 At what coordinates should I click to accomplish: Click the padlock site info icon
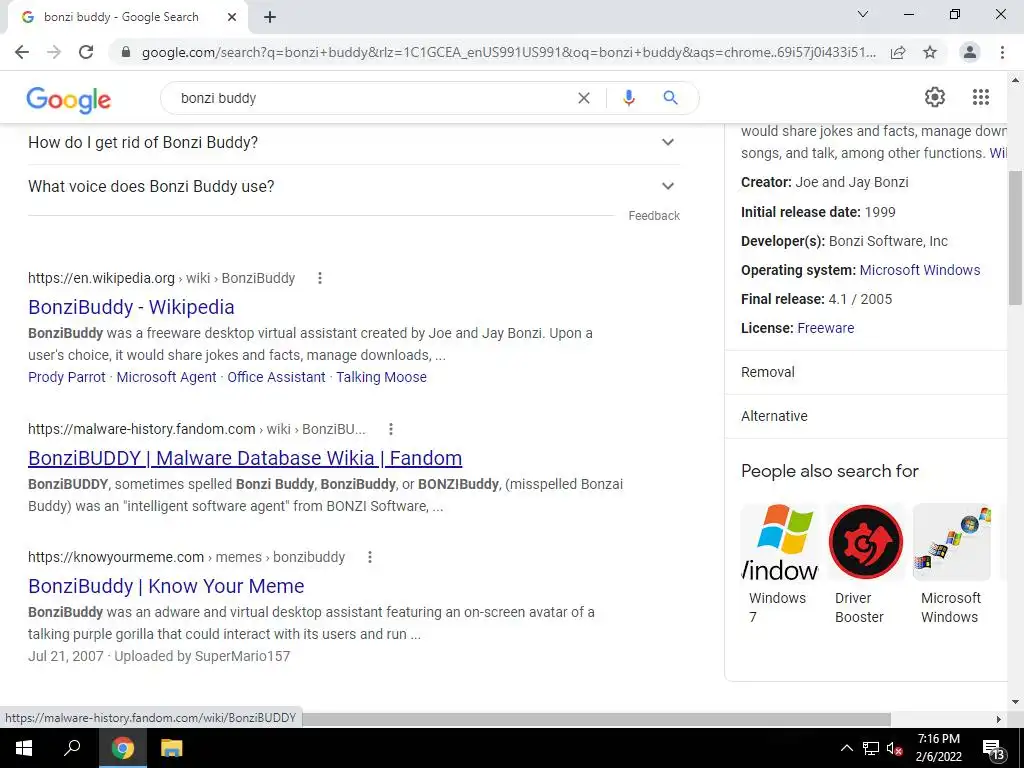tap(126, 52)
